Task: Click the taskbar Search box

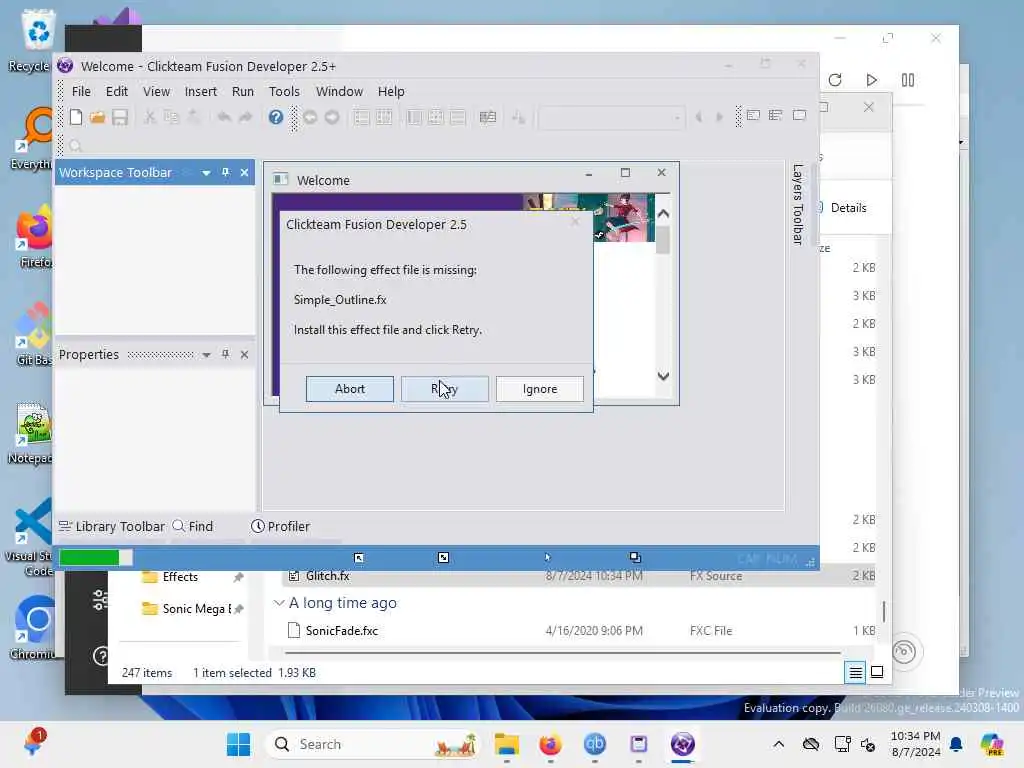Action: 373,744
